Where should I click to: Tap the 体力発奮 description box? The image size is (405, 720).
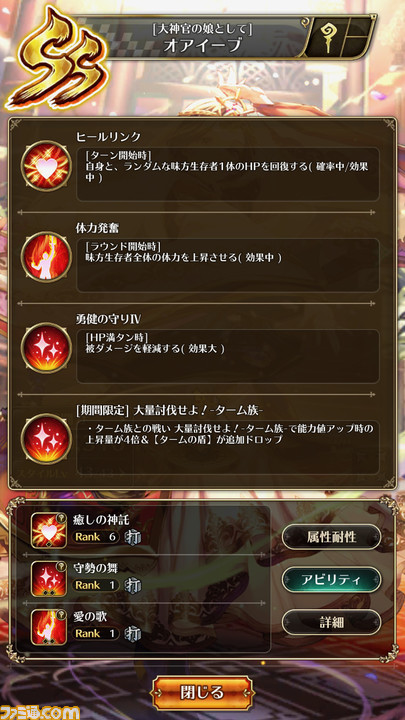(228, 265)
